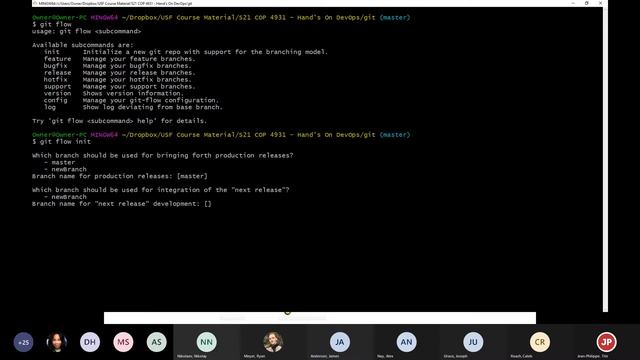Click the 'version' subcommand row

(x=114, y=93)
